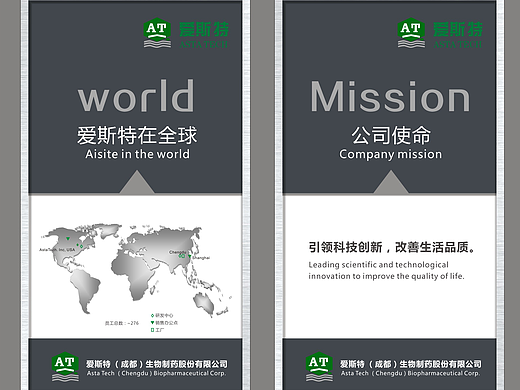Click the triangle legend icon for 销售办公点
Image resolution: width=520 pixels, height=390 pixels.
(152, 323)
